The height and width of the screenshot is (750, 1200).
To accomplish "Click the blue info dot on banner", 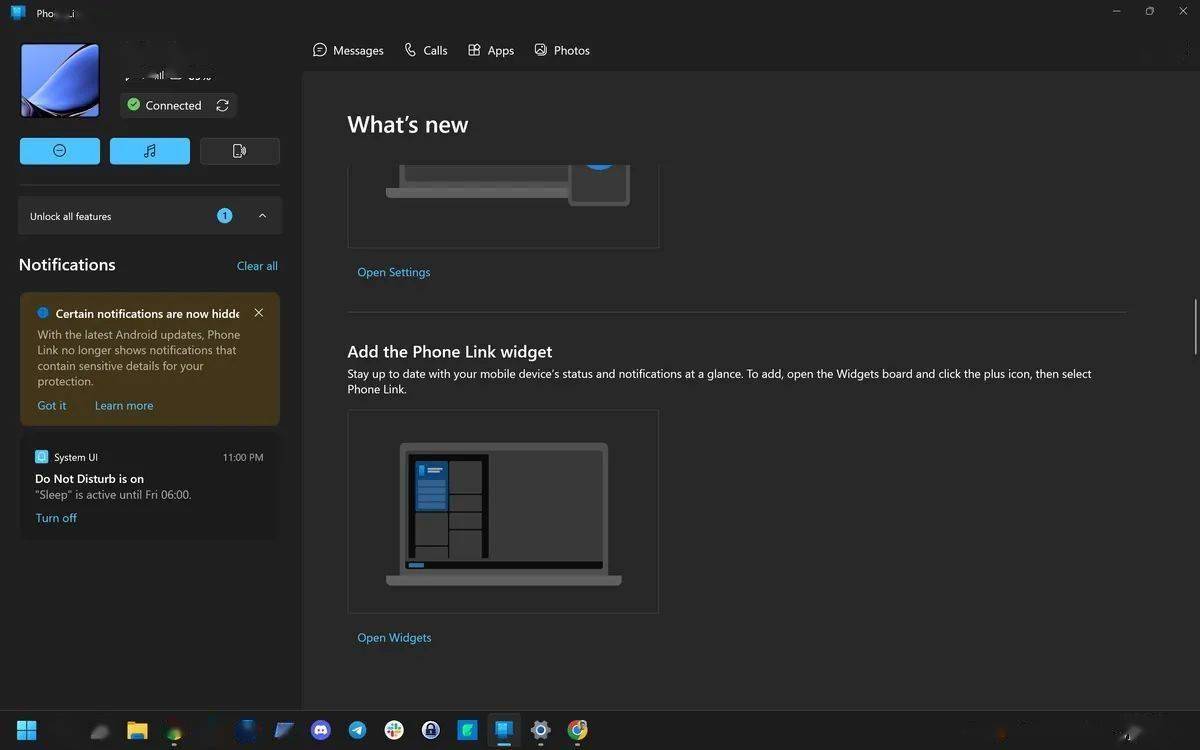I will 43,313.
